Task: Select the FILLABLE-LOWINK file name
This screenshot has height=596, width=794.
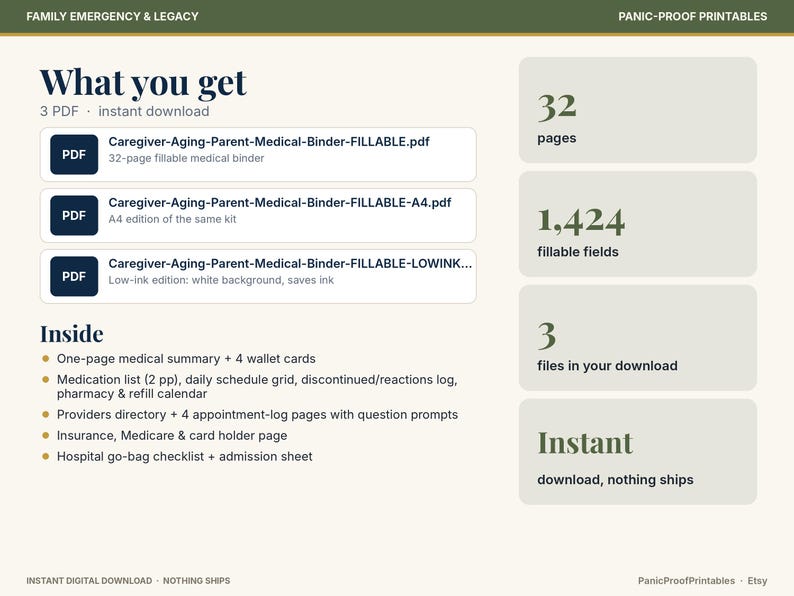Action: pos(290,263)
